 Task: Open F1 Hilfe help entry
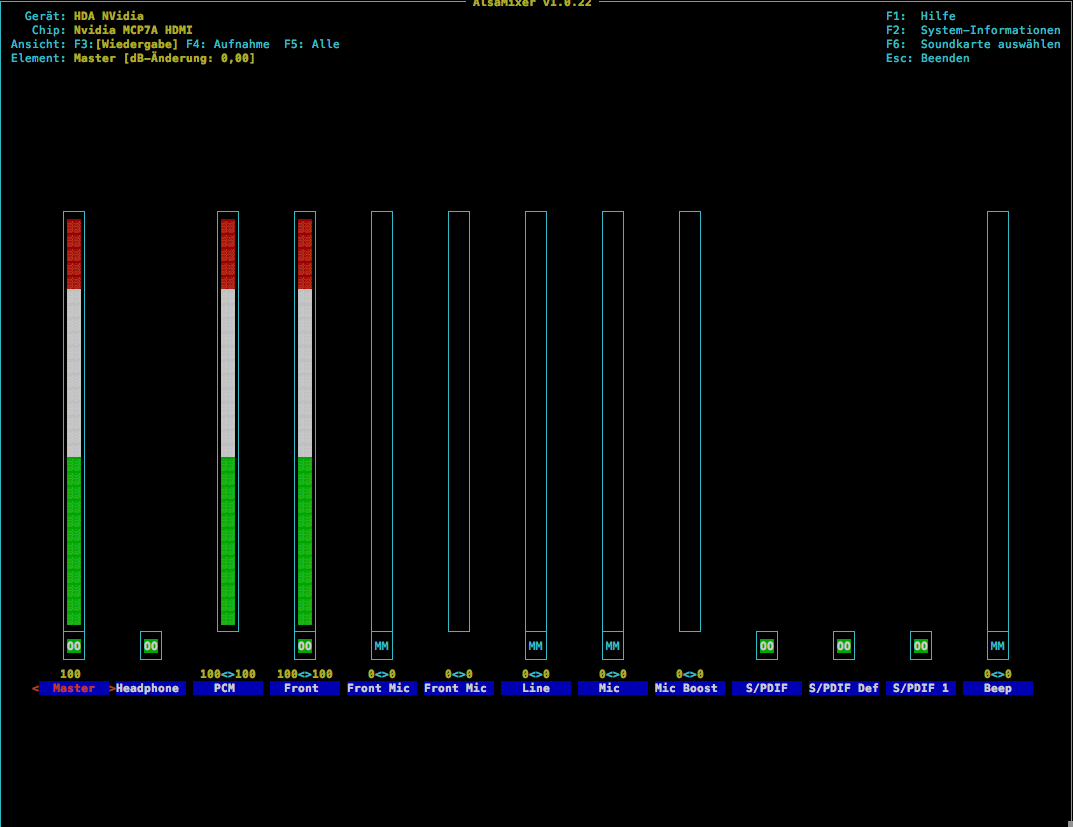click(x=921, y=16)
